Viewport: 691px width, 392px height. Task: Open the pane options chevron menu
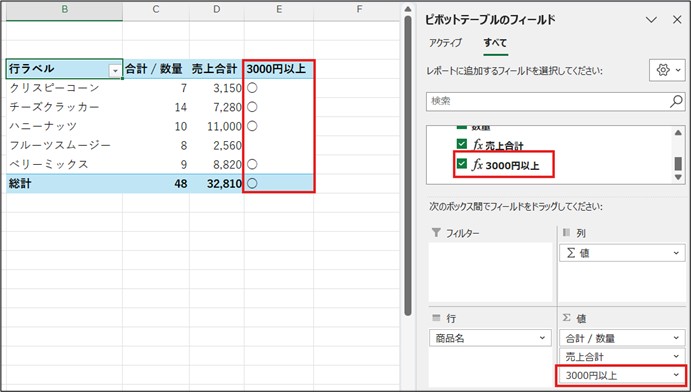click(x=651, y=20)
